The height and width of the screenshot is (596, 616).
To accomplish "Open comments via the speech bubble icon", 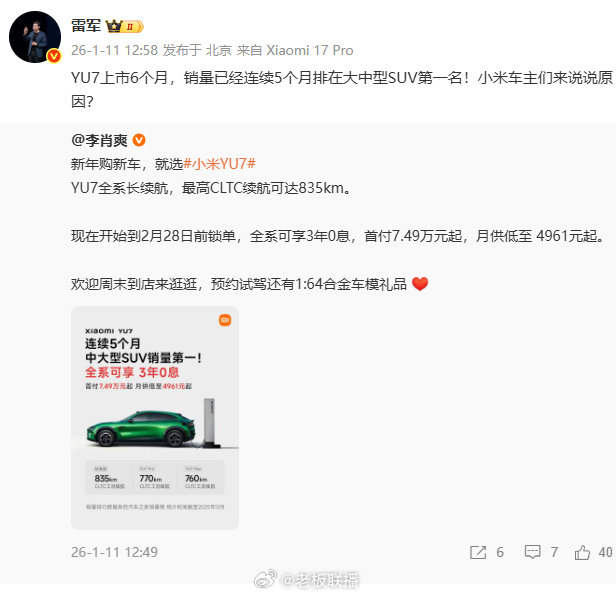I will pos(532,552).
